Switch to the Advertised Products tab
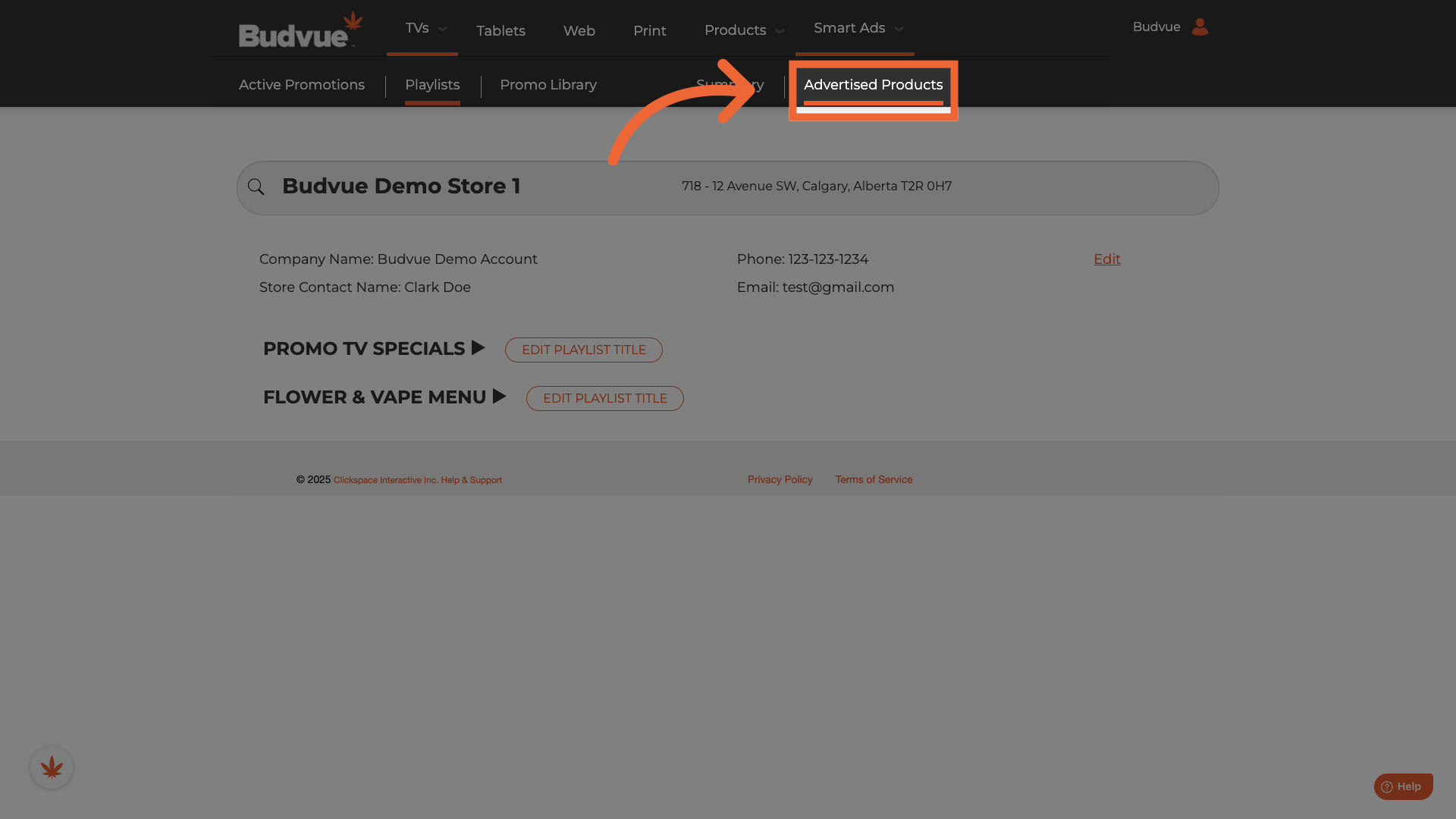 point(873,85)
